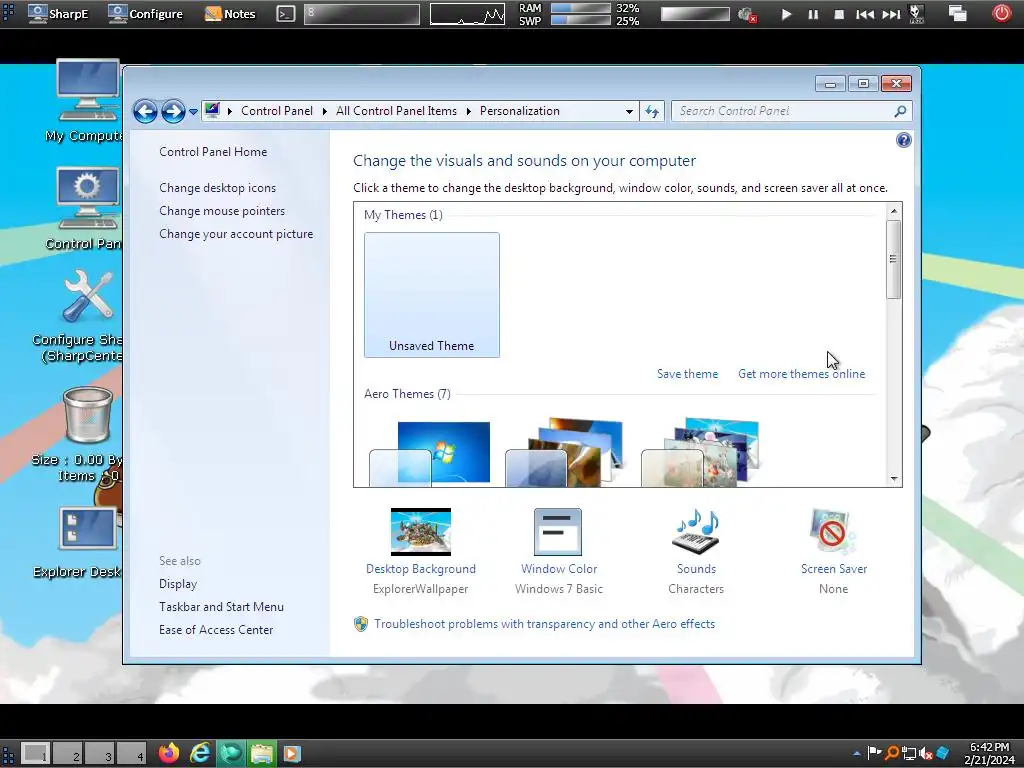Start media playback with the play button
The width and height of the screenshot is (1024, 768).
tap(786, 14)
